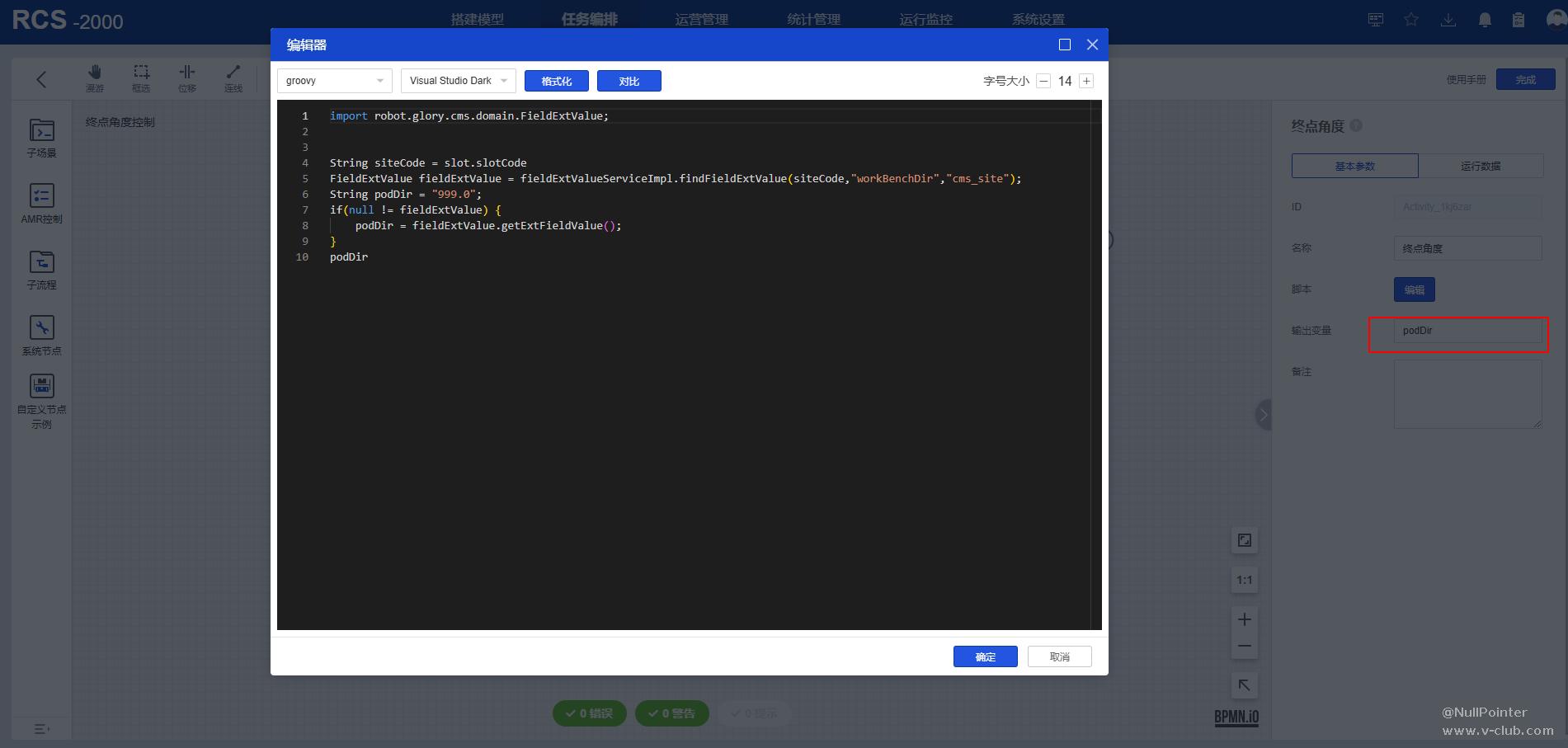Click the podDir output variable field
Screen dimensions: 1568x748
1467,331
